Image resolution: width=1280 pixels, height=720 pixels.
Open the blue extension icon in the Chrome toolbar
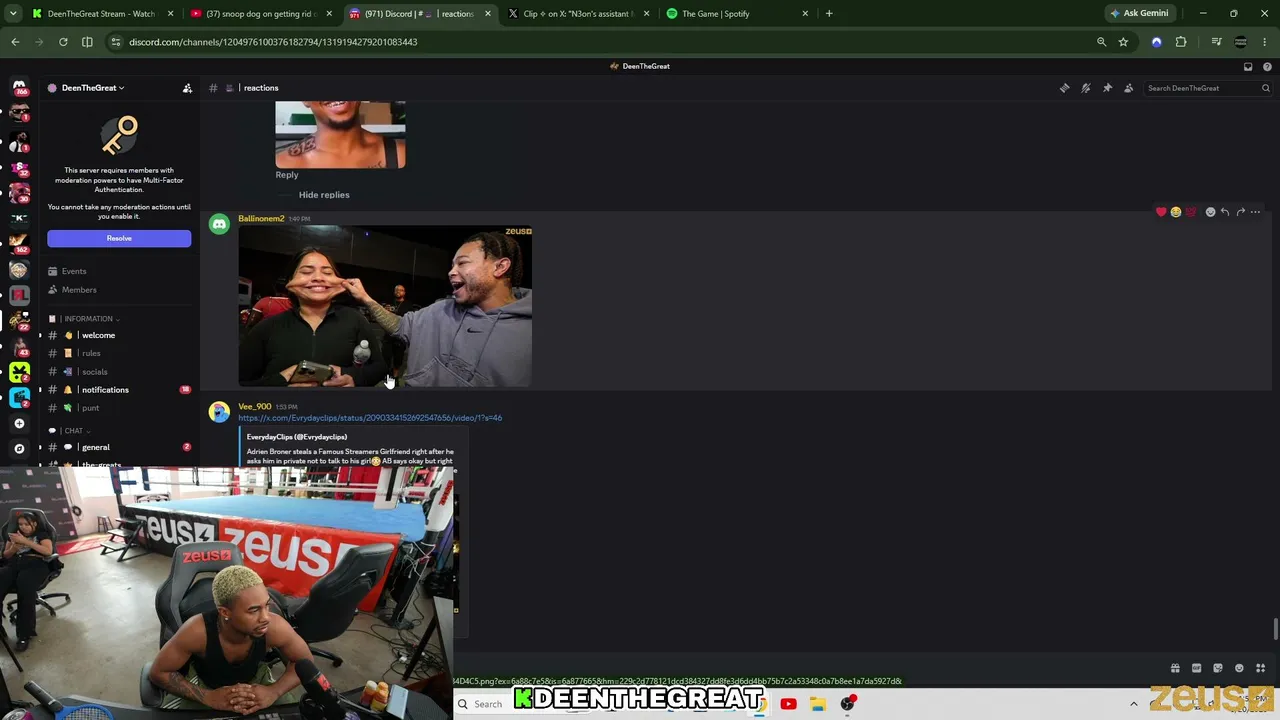point(1157,42)
